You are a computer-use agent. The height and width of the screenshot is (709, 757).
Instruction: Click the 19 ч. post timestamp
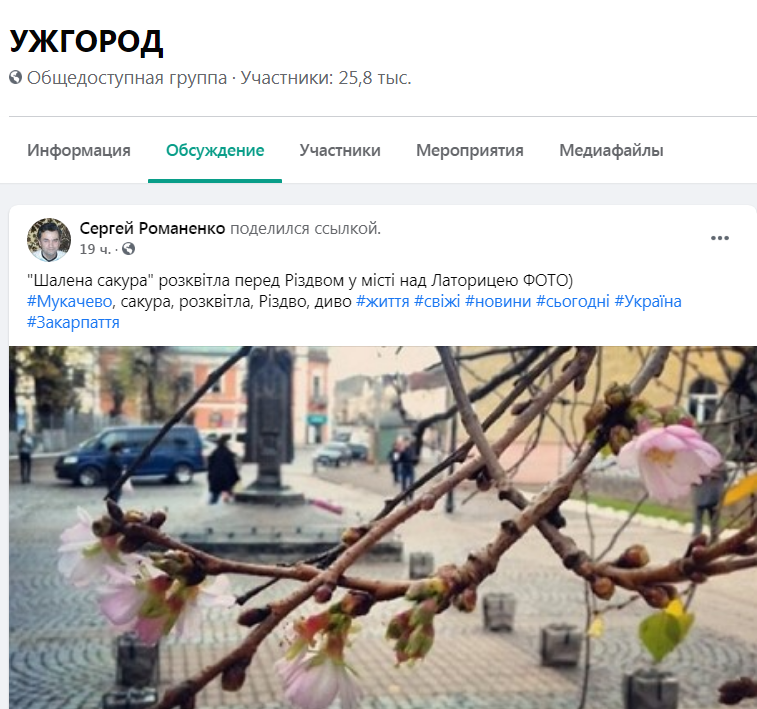click(95, 249)
